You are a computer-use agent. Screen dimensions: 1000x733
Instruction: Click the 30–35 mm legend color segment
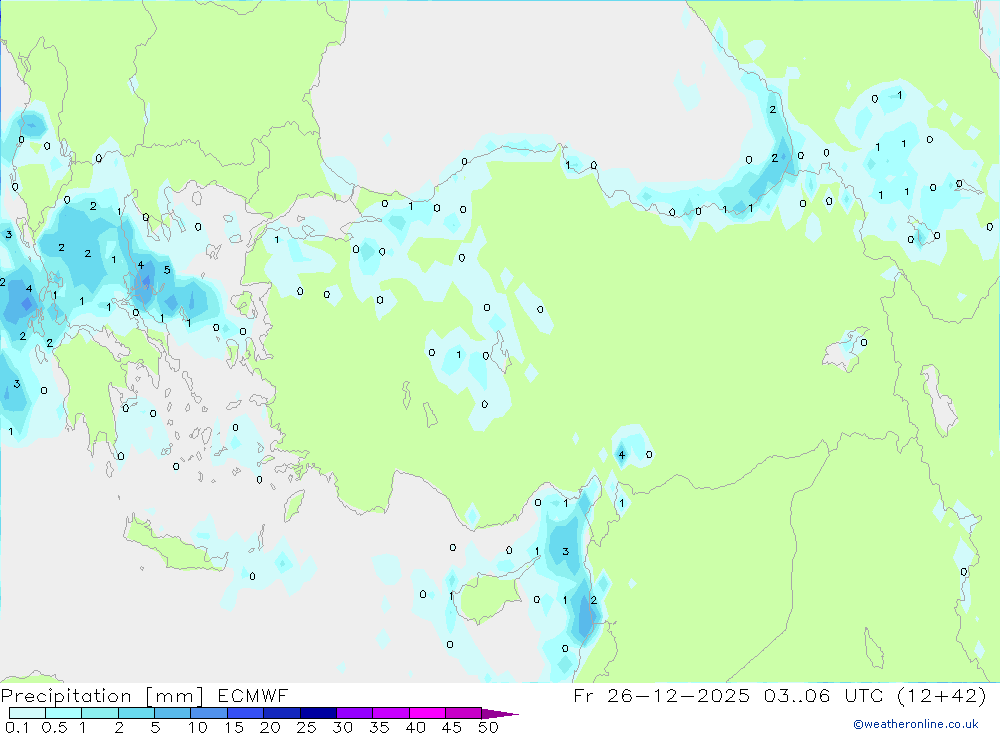coord(354,713)
